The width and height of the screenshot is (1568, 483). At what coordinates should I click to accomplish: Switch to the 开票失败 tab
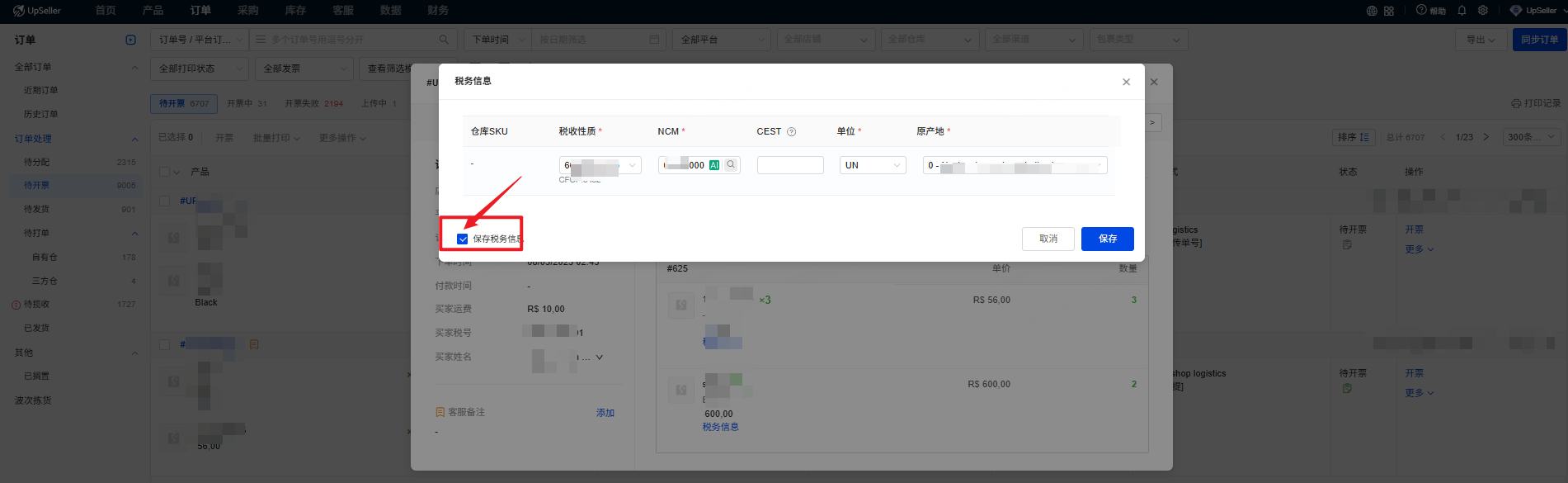point(313,103)
